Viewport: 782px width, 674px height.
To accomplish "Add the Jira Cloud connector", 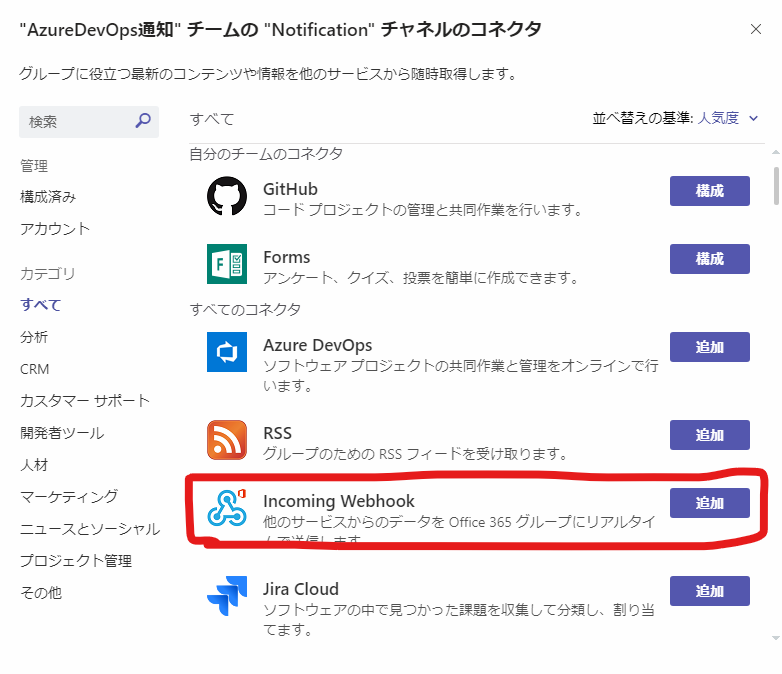I will [709, 591].
